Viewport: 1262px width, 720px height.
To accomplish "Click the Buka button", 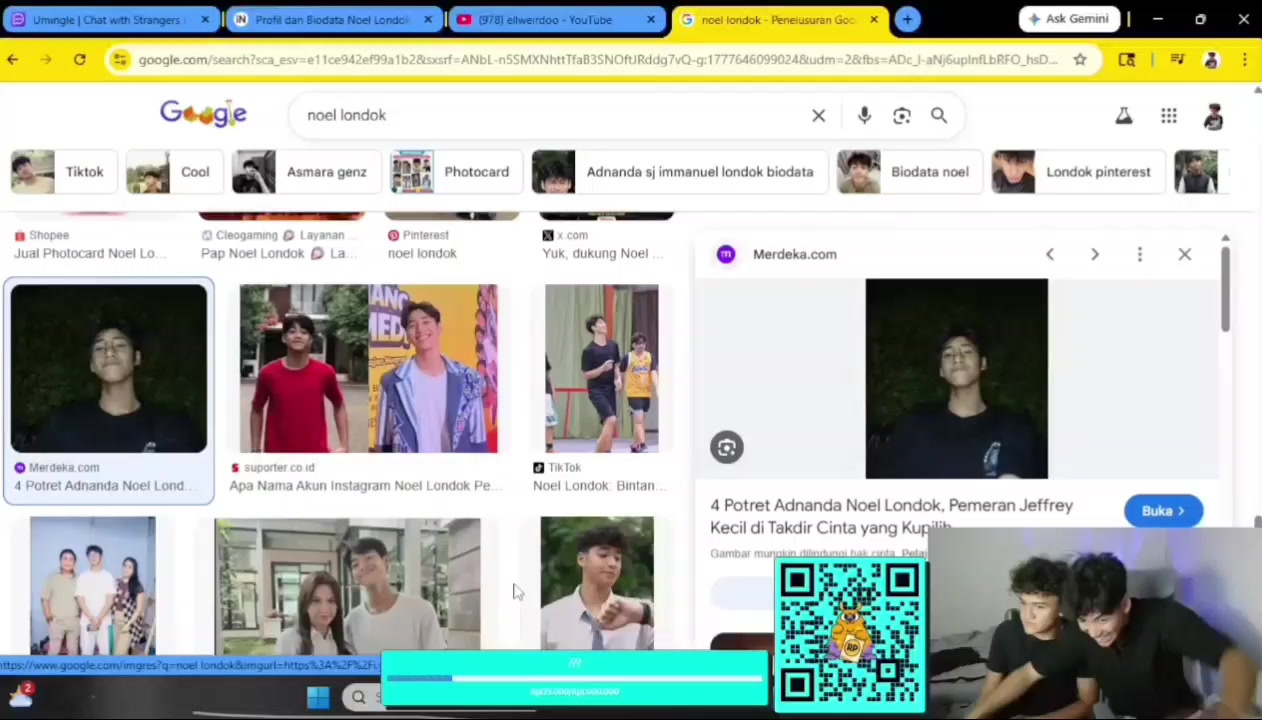I will click(x=1164, y=511).
